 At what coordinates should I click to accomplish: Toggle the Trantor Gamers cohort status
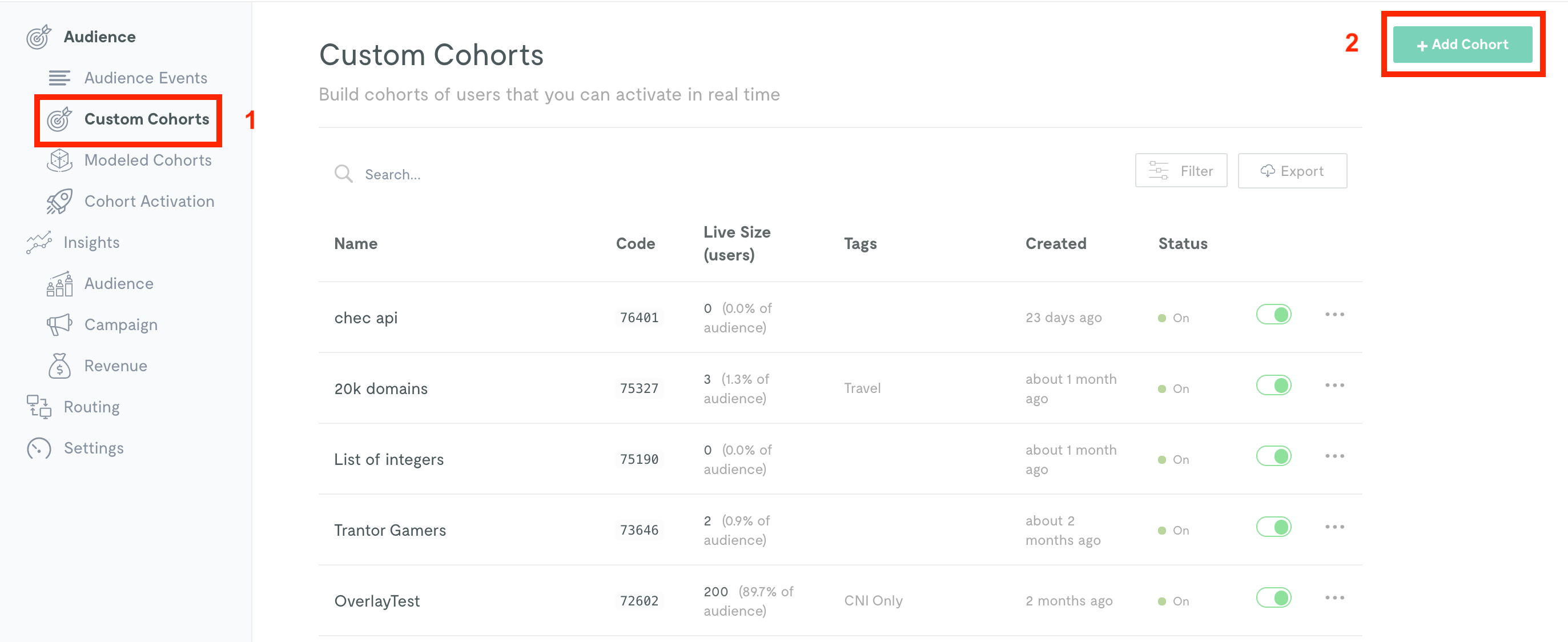[1273, 527]
